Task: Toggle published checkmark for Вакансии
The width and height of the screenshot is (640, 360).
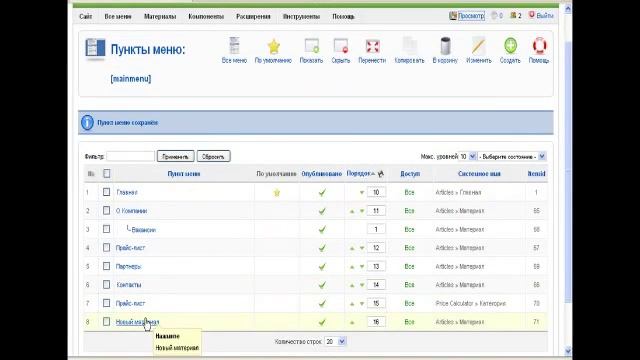Action: 322,229
